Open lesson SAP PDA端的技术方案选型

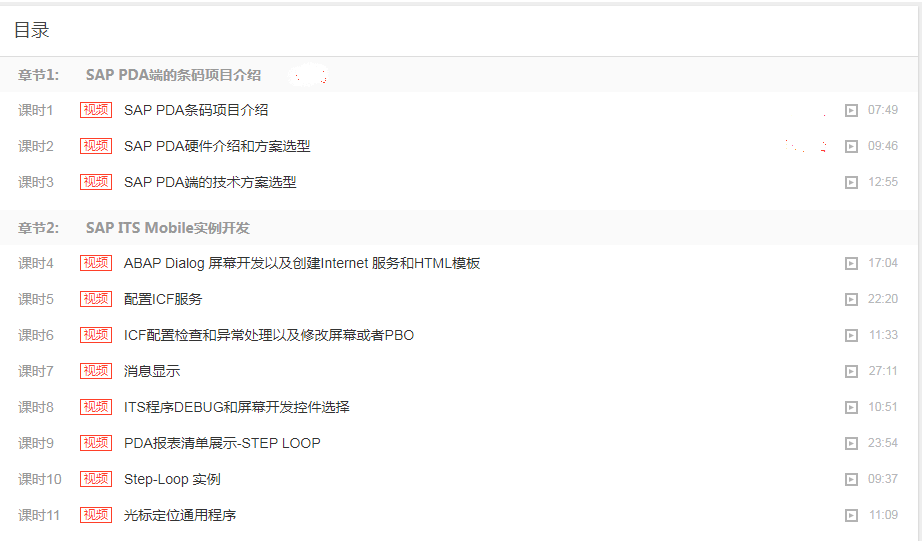pos(210,182)
